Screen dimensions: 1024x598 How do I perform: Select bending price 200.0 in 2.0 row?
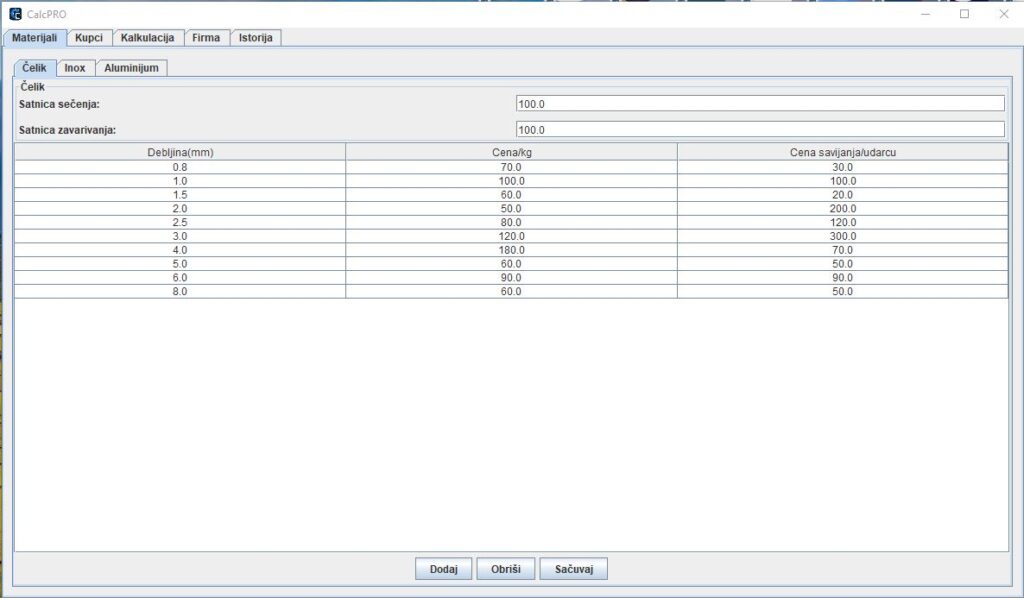click(x=843, y=209)
